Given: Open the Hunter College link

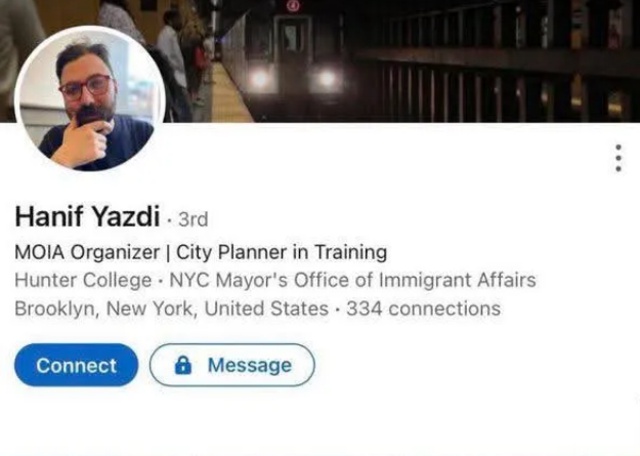Looking at the screenshot, I should (x=83, y=280).
